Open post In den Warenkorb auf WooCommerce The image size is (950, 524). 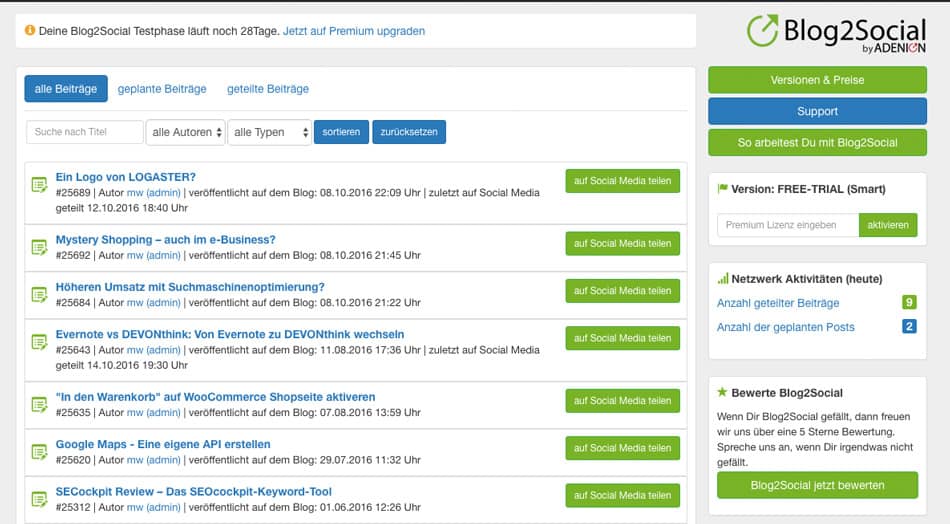tap(215, 397)
